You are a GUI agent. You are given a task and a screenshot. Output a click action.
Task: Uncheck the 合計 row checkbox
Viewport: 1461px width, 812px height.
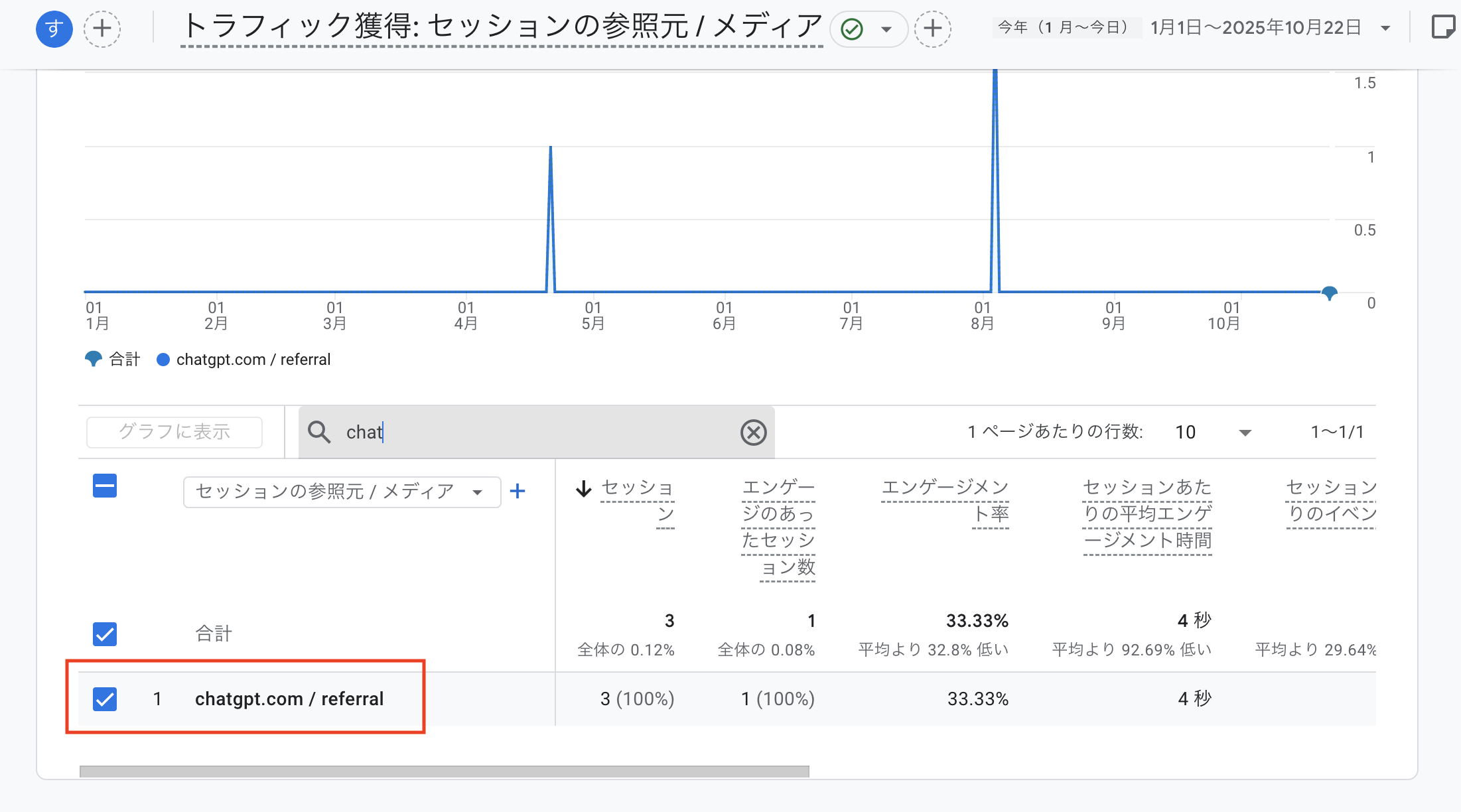(104, 634)
